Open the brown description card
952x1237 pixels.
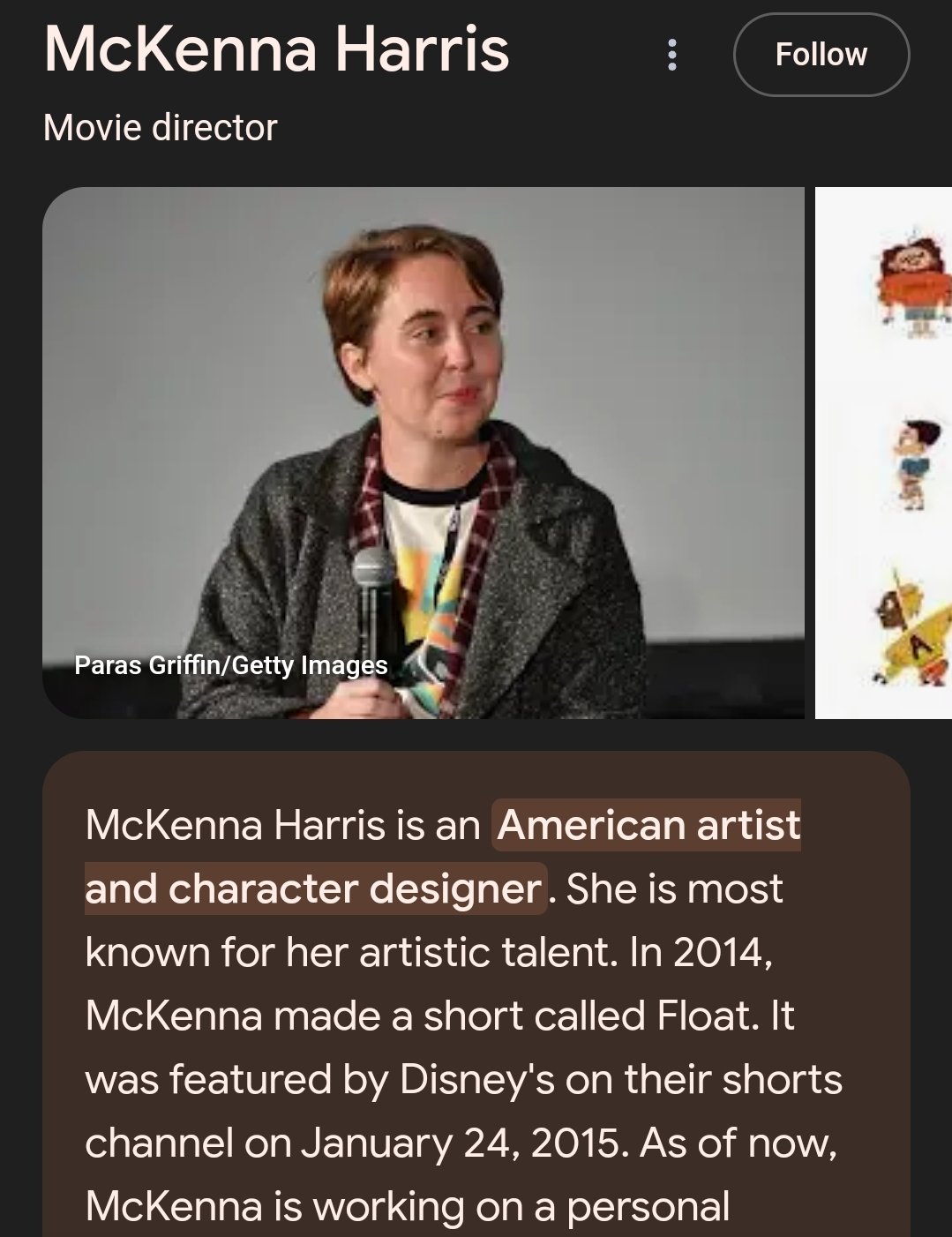tap(476, 994)
